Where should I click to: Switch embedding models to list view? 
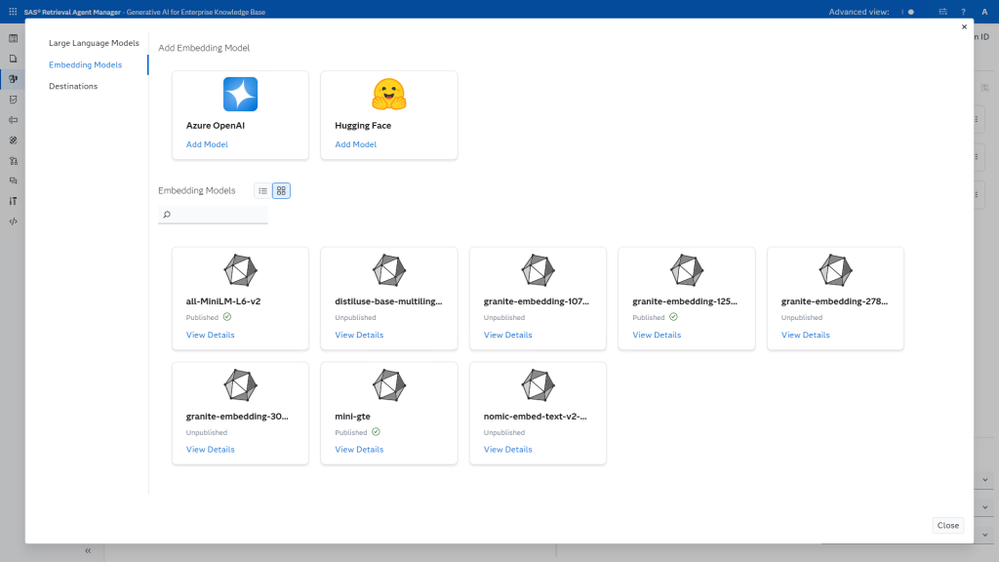262,191
